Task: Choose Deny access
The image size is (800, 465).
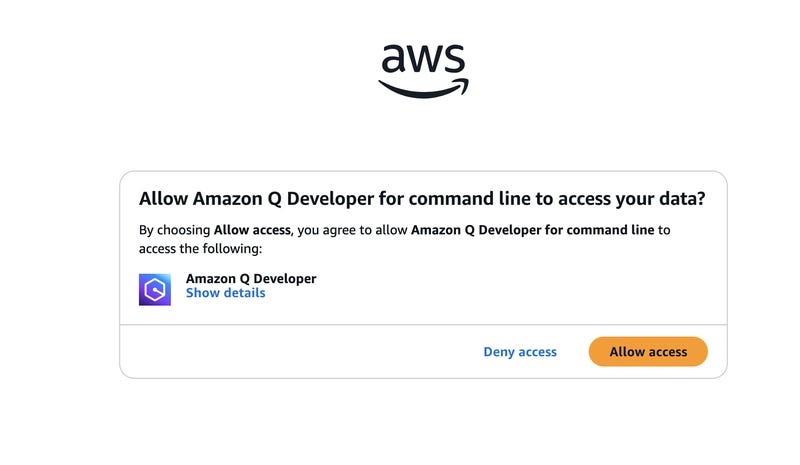Action: point(520,352)
